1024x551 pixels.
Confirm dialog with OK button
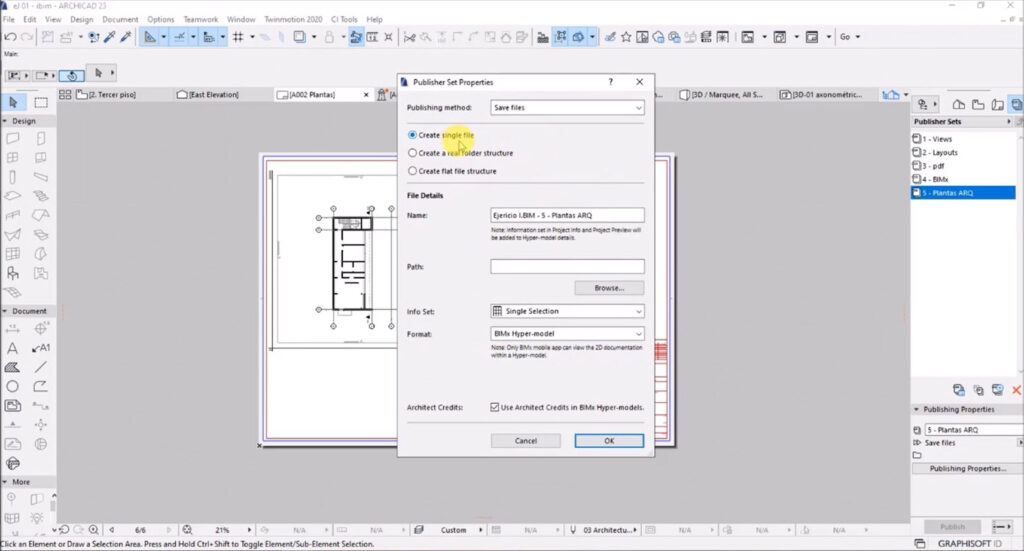coord(609,441)
